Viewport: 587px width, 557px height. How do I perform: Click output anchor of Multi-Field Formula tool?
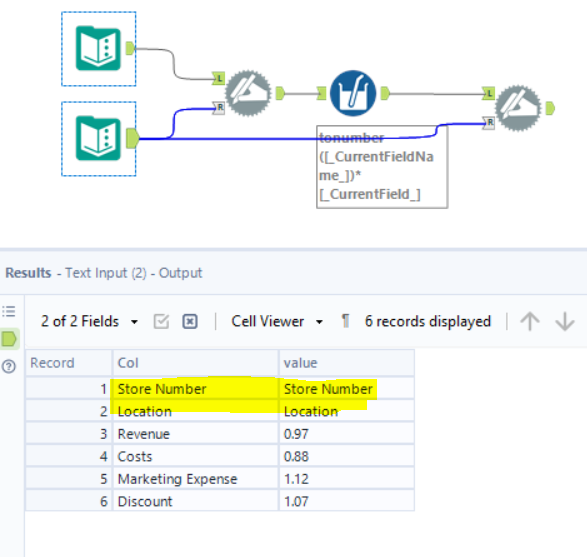[385, 93]
